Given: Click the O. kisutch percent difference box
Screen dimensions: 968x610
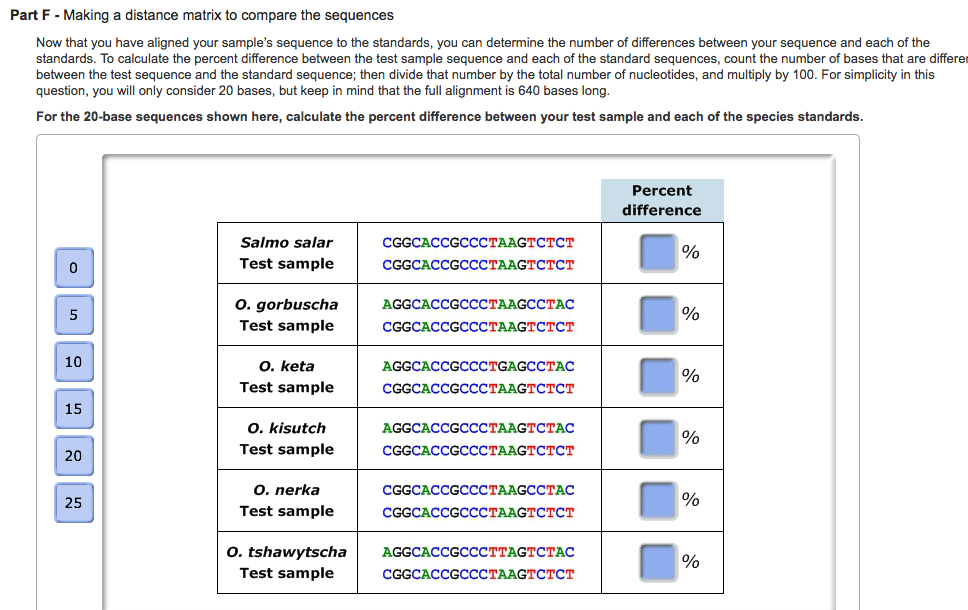Looking at the screenshot, I should [x=659, y=438].
